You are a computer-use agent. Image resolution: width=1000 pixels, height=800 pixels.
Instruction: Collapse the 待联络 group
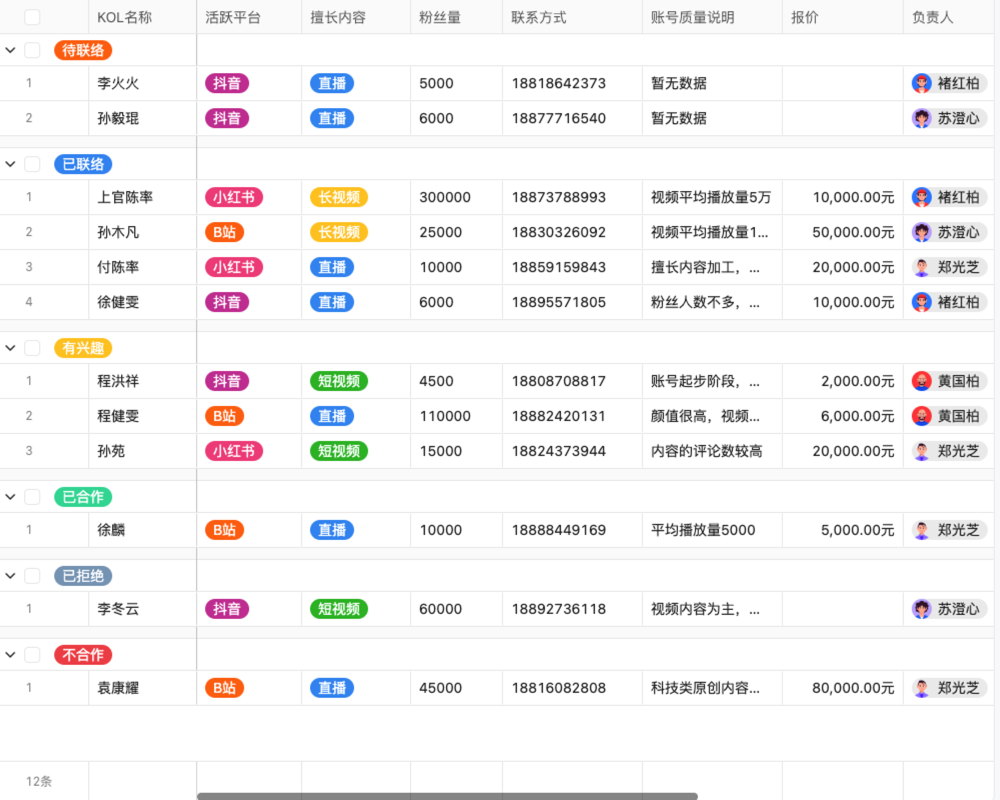[x=10, y=50]
